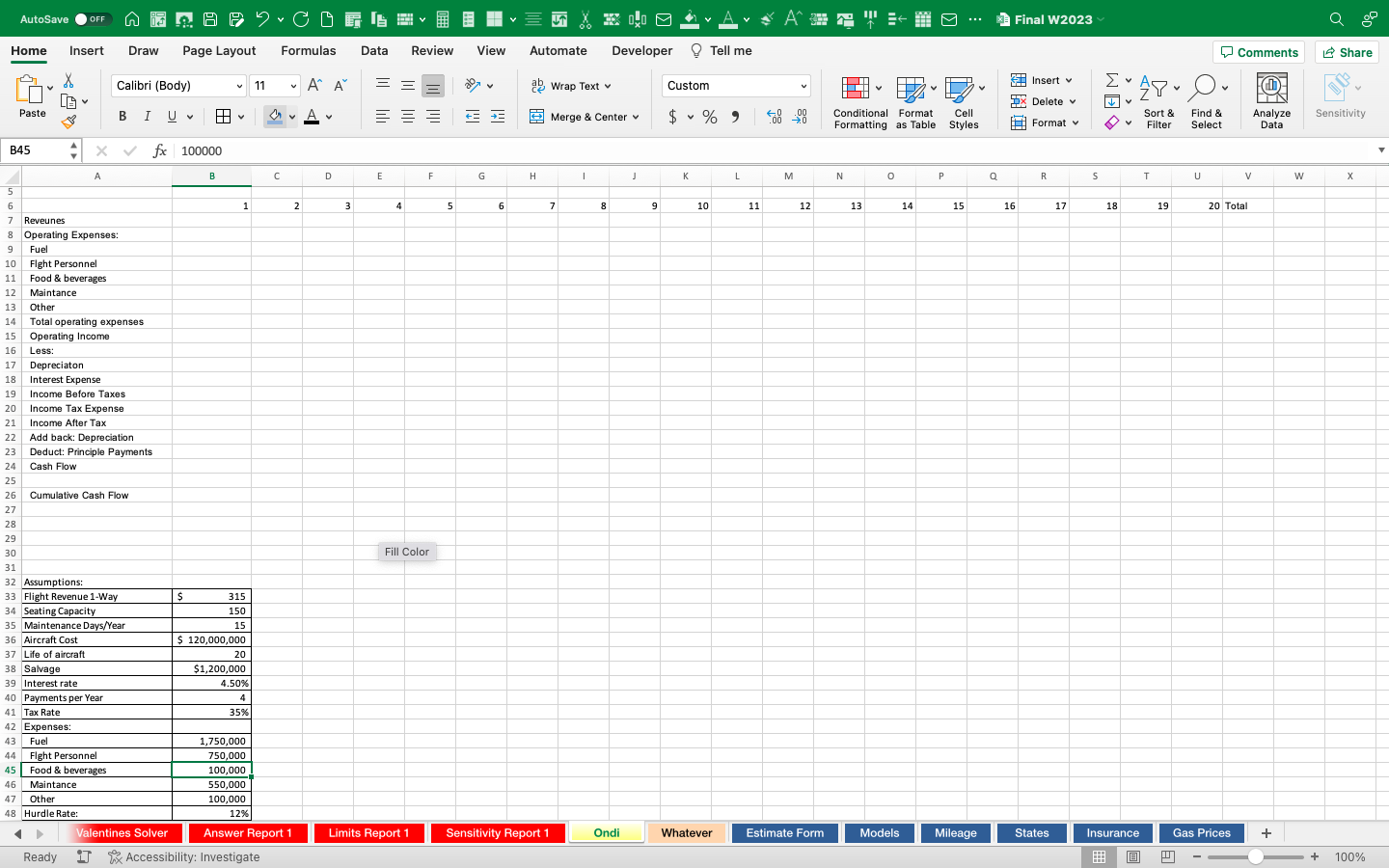The width and height of the screenshot is (1389, 868).
Task: Click the zoom slider handle
Action: click(1256, 856)
